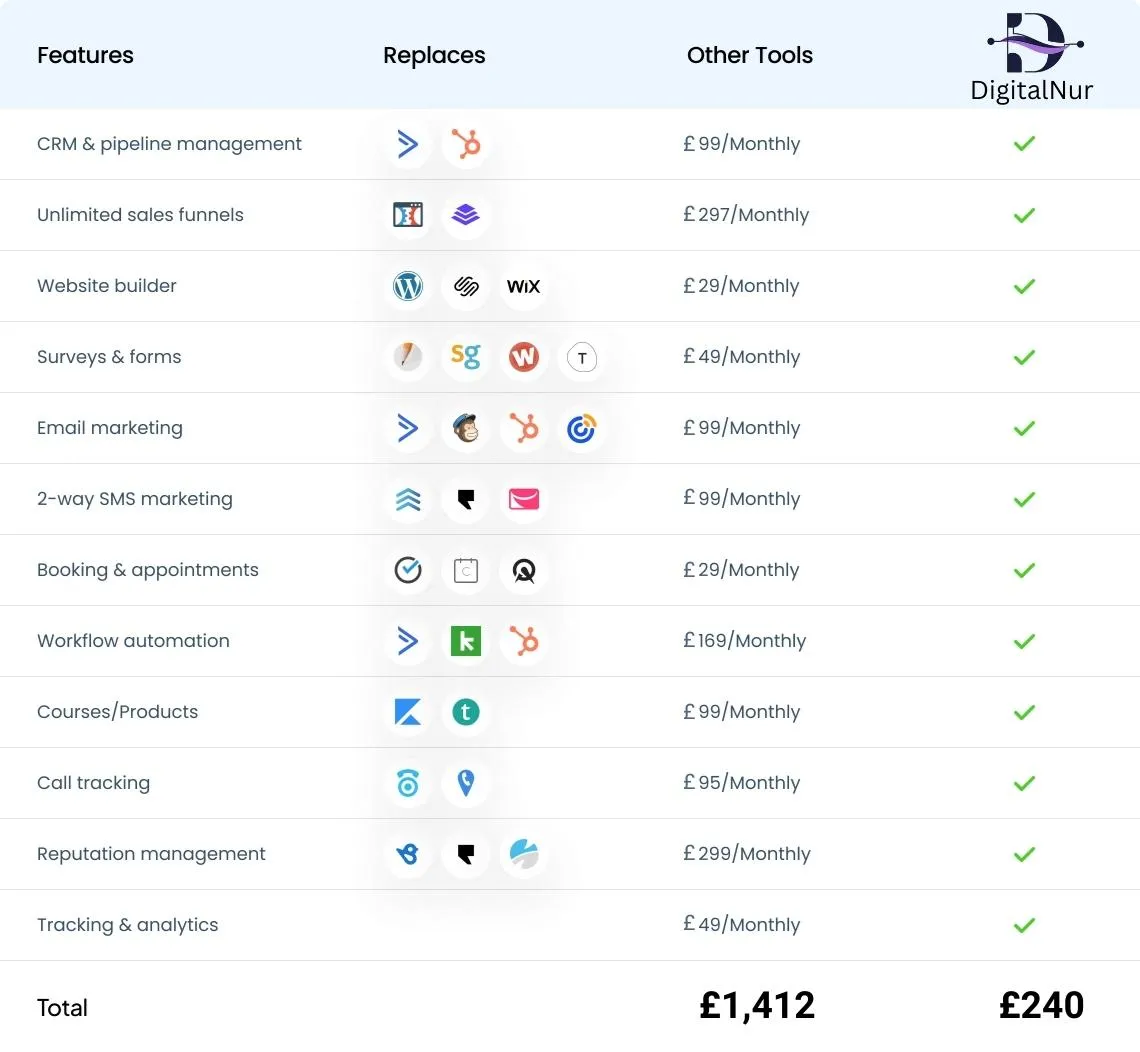Viewport: 1140px width, 1052px height.
Task: Click the ClickFunnels icon in sales funnels row
Action: tap(408, 215)
